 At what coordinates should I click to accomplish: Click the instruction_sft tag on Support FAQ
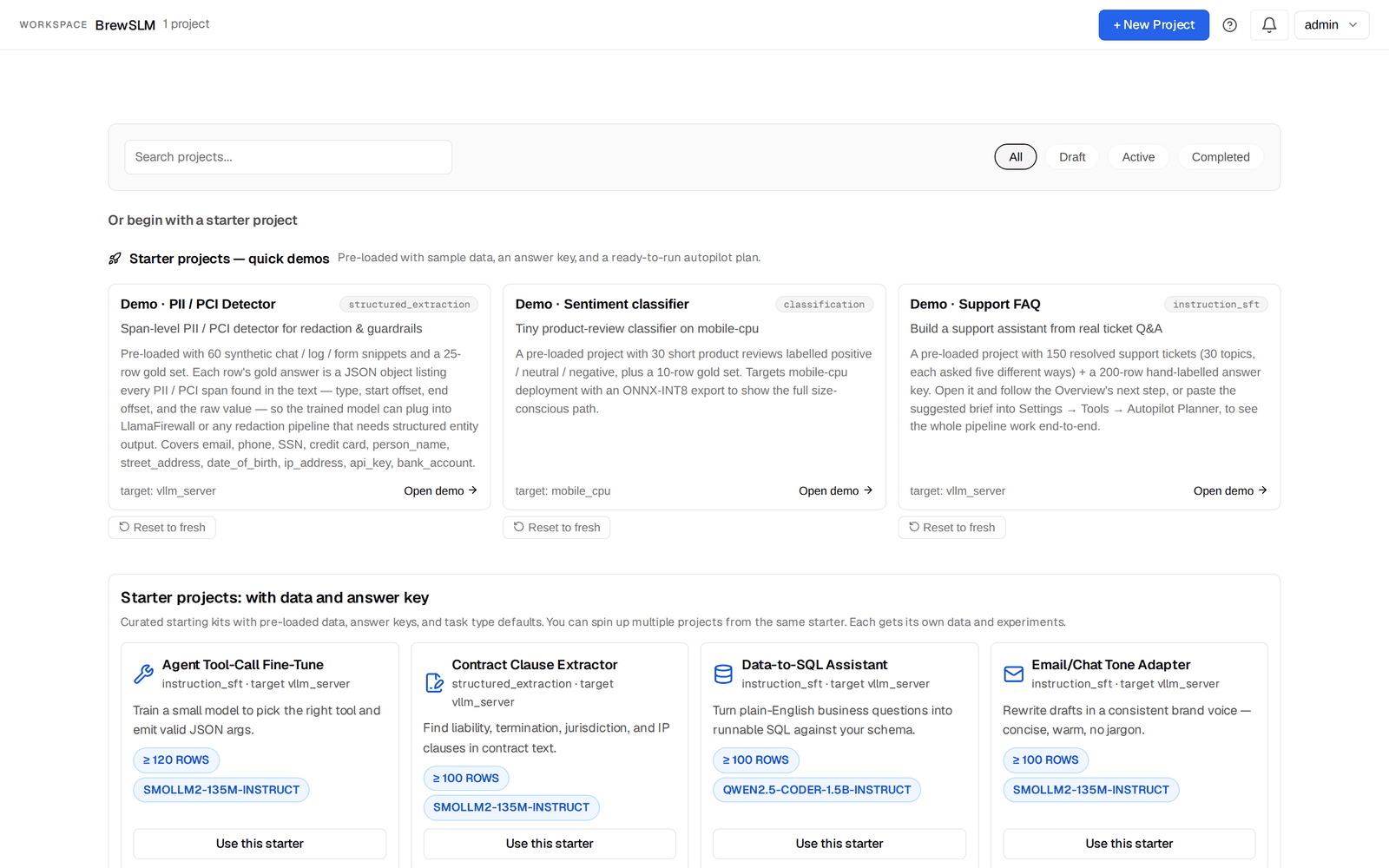click(1216, 305)
